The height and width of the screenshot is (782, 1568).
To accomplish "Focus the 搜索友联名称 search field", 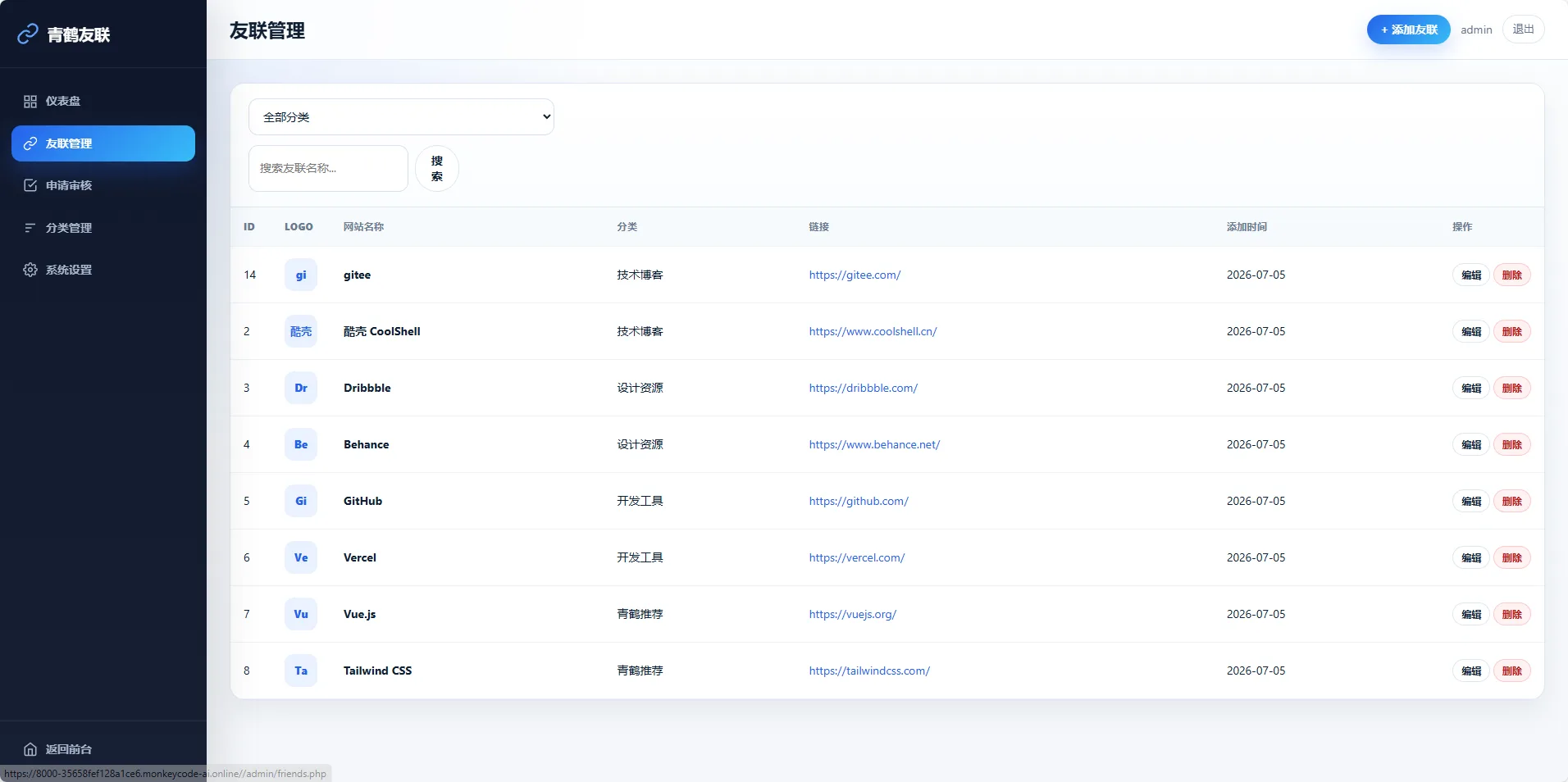I will point(328,168).
